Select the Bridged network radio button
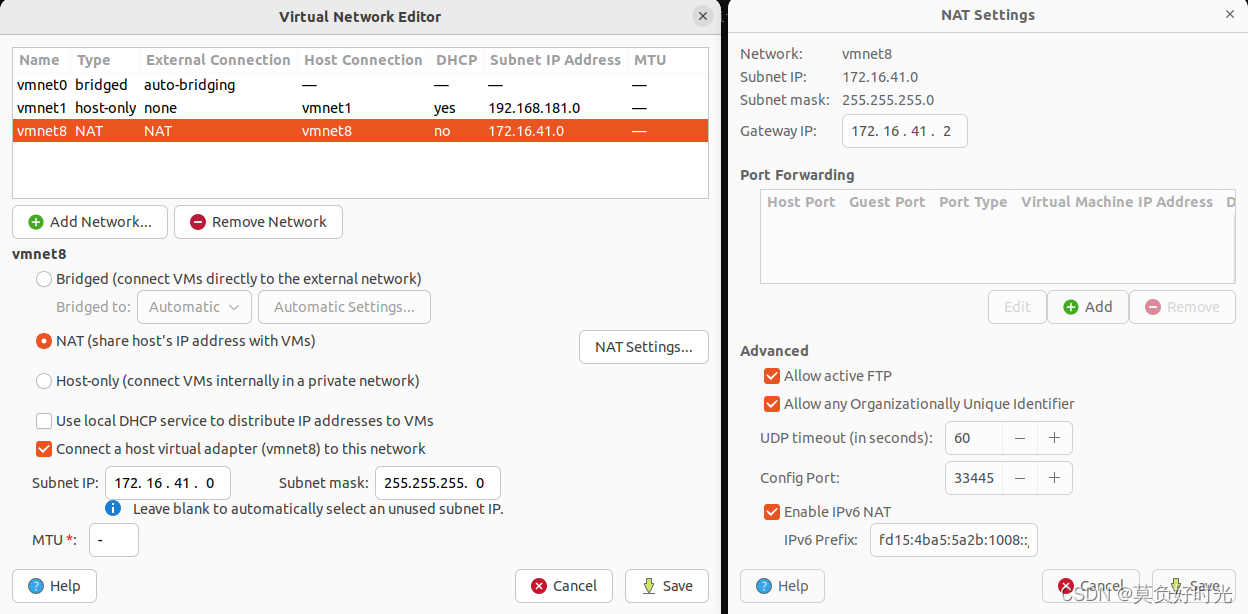 (x=43, y=279)
